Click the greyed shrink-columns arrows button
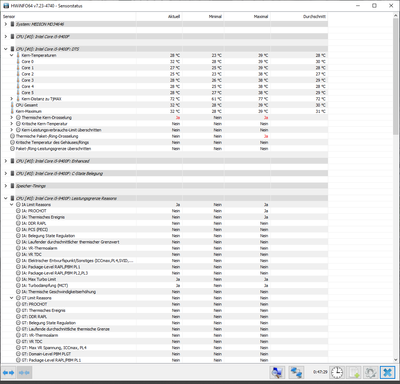The width and height of the screenshot is (400, 384). [24, 372]
